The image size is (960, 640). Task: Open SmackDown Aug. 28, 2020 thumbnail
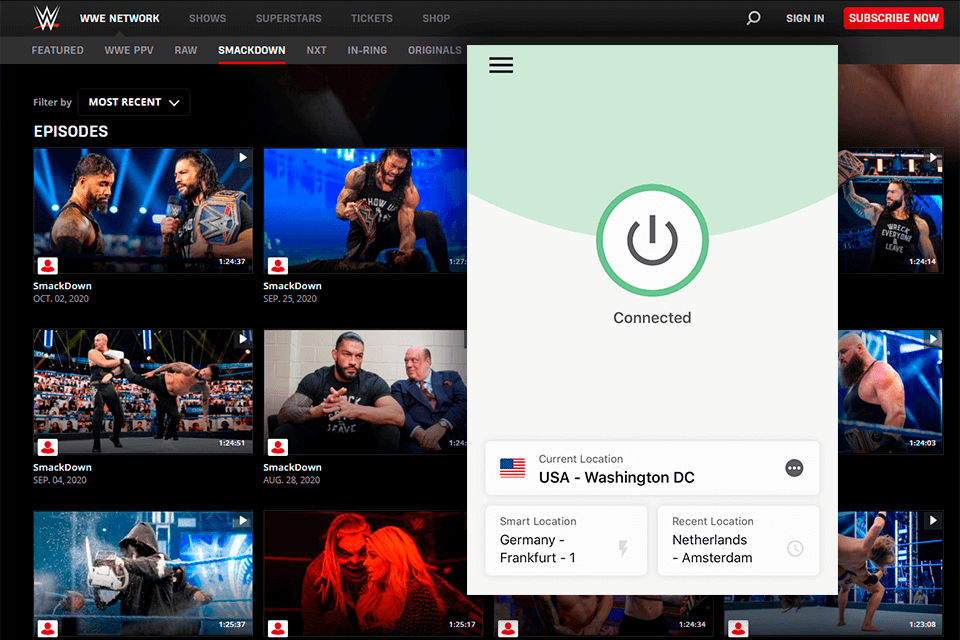[365, 392]
